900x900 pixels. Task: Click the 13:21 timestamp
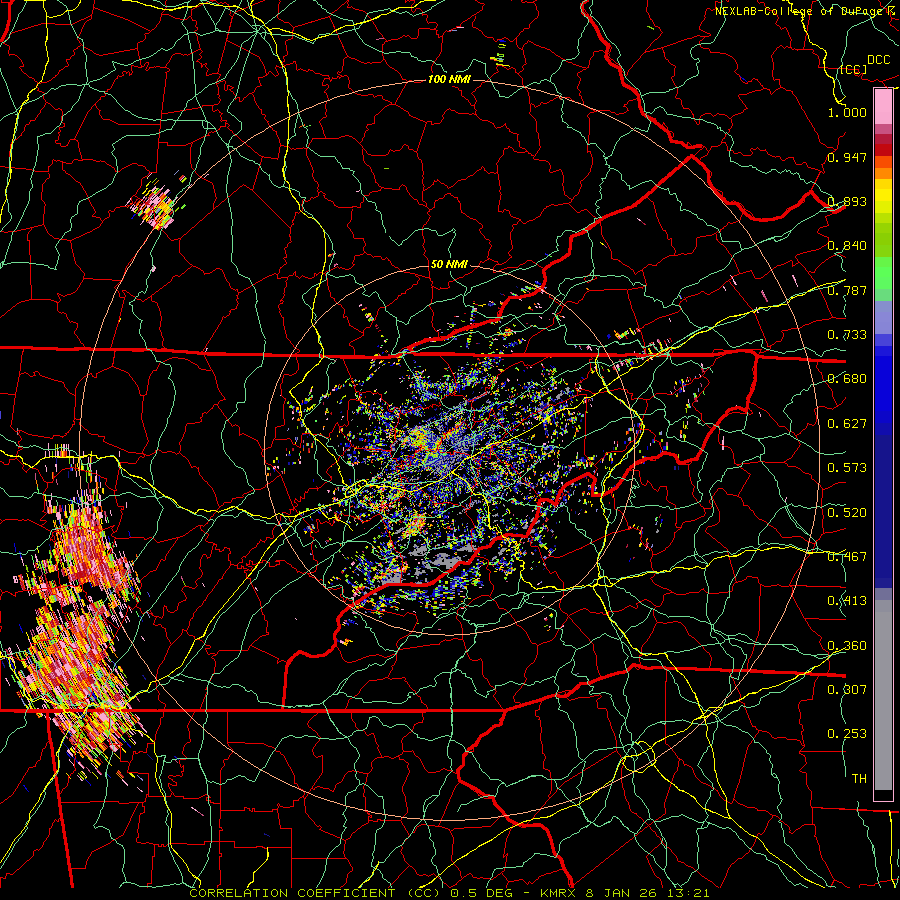(689, 893)
